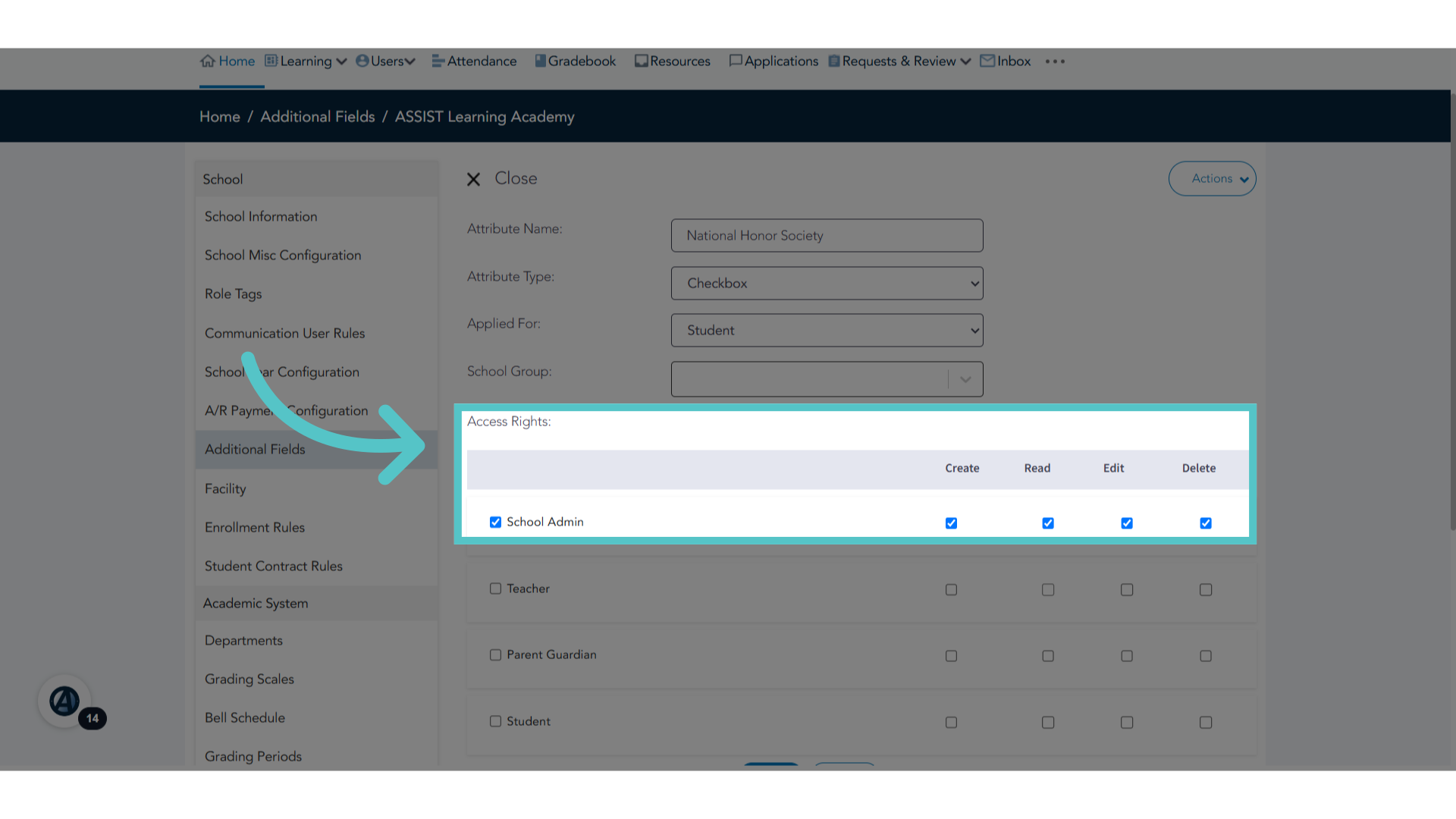Click the Learning menu icon
The width and height of the screenshot is (1456, 819).
tap(271, 61)
